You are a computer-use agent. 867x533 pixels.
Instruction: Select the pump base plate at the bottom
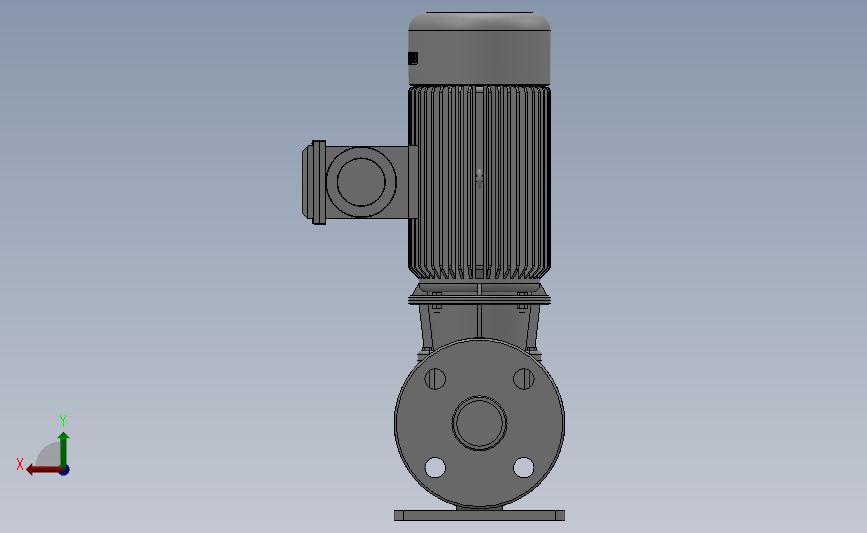[479, 515]
